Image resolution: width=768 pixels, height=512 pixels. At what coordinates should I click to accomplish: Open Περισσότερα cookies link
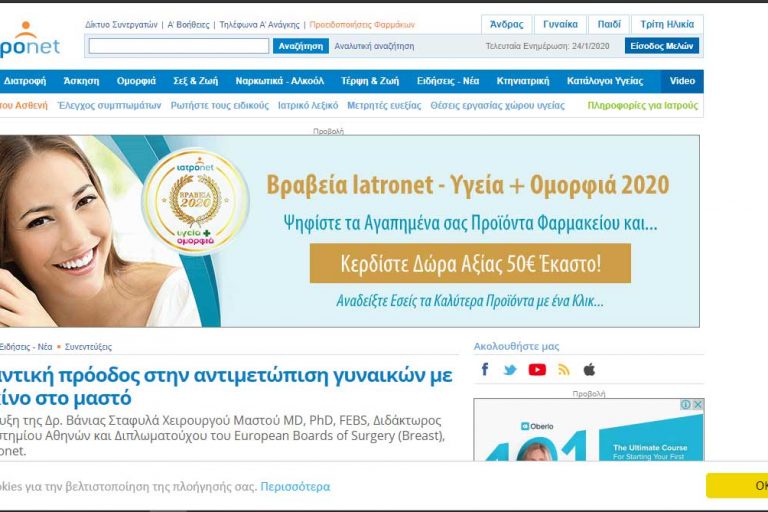pos(295,487)
